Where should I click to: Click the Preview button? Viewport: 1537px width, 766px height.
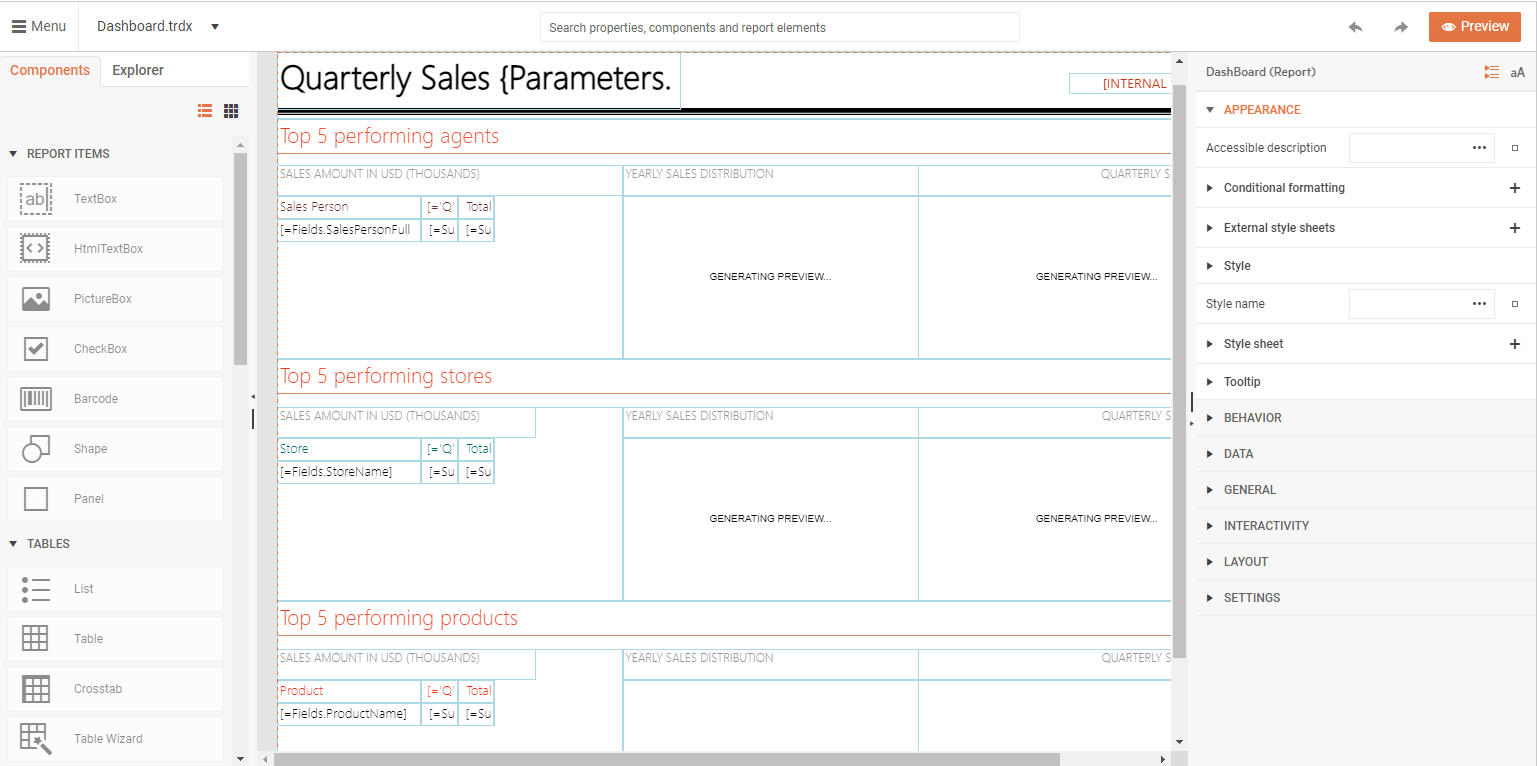click(1475, 27)
